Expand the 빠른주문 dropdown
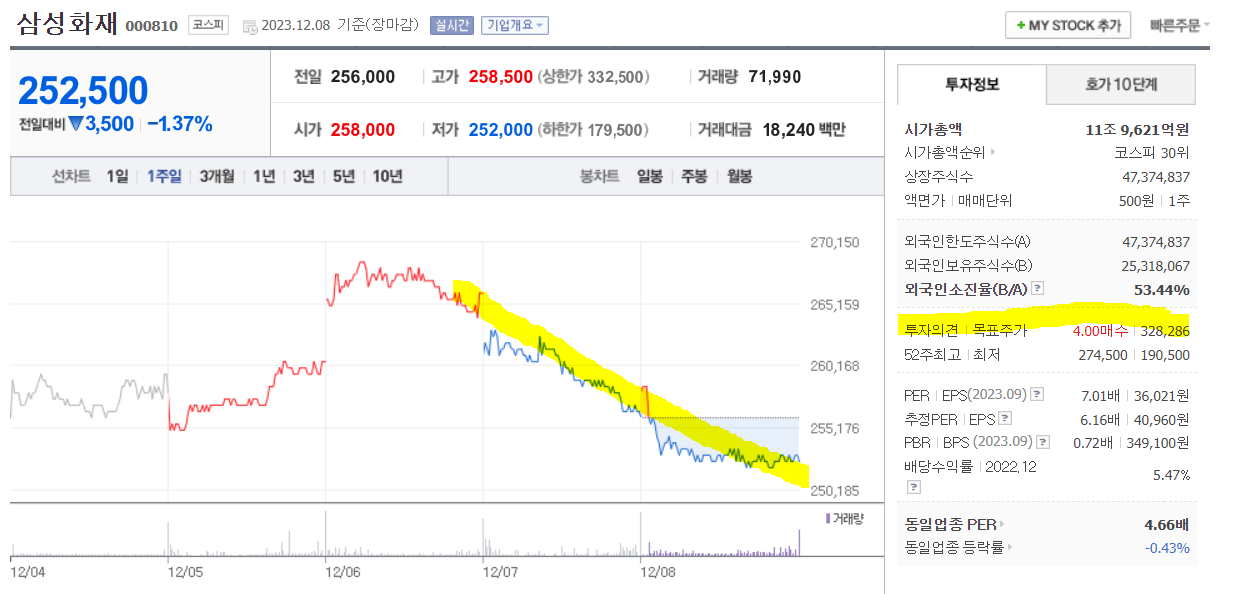Screen dimensions: 1238x594 [1180, 26]
